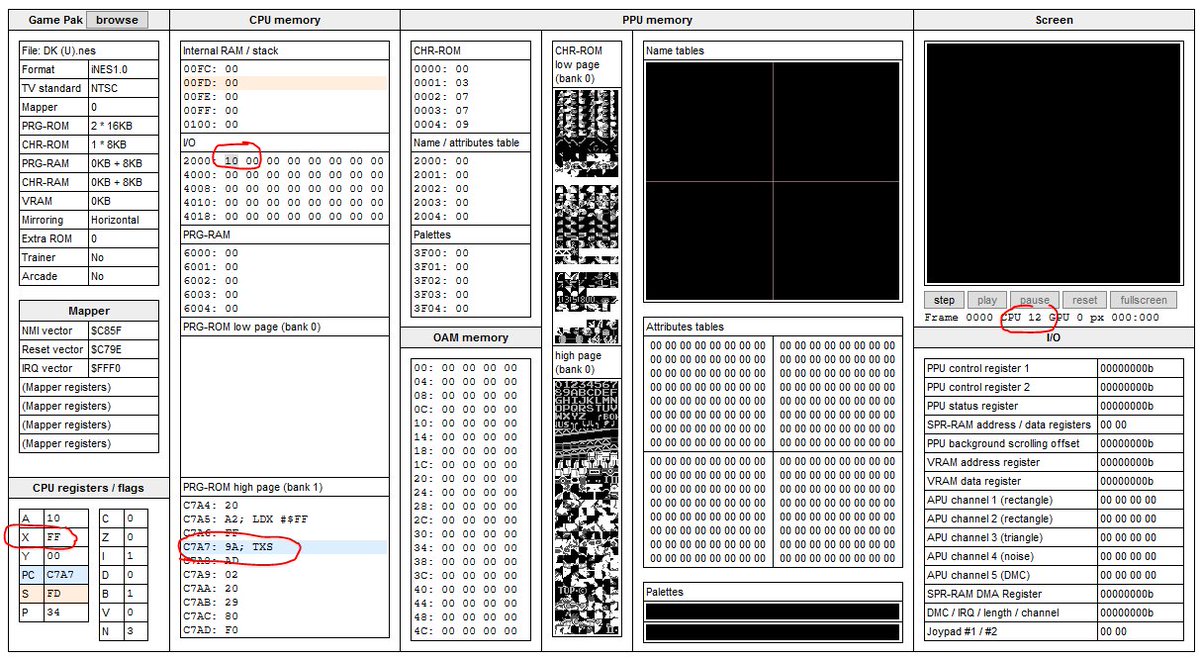Click the N flag value

point(136,631)
